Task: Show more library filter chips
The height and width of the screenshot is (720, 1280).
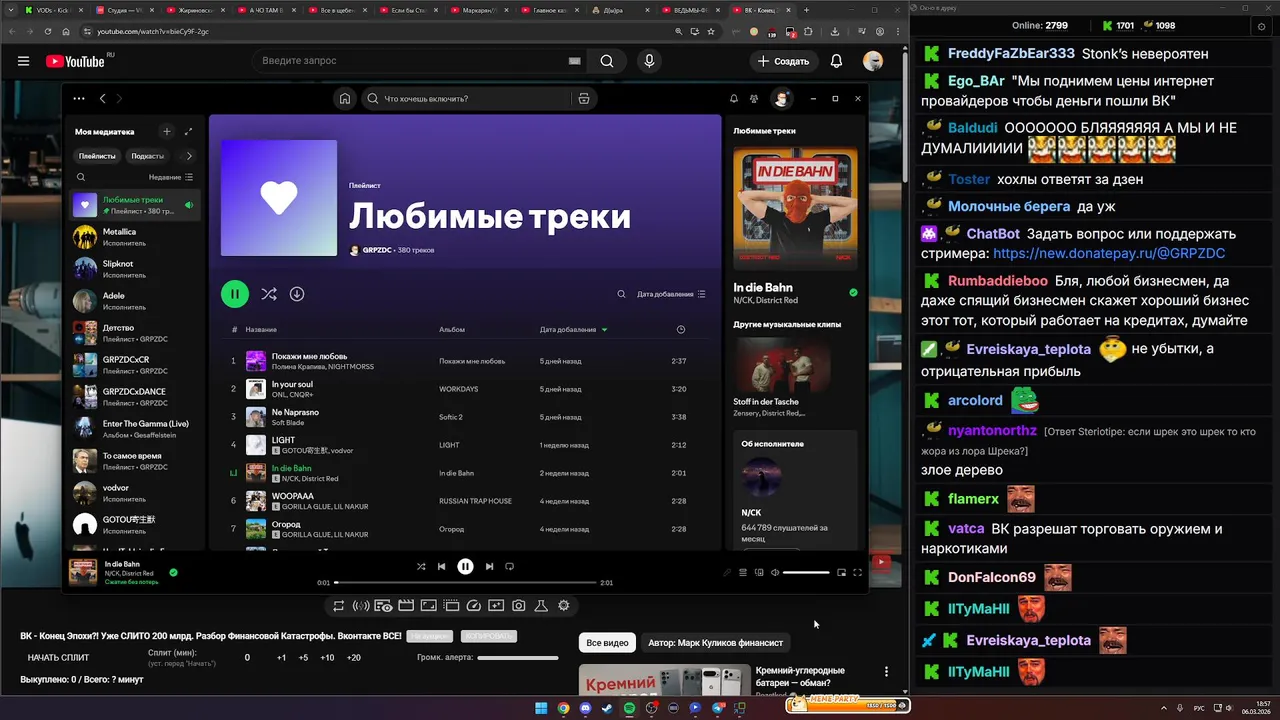Action: [x=189, y=156]
